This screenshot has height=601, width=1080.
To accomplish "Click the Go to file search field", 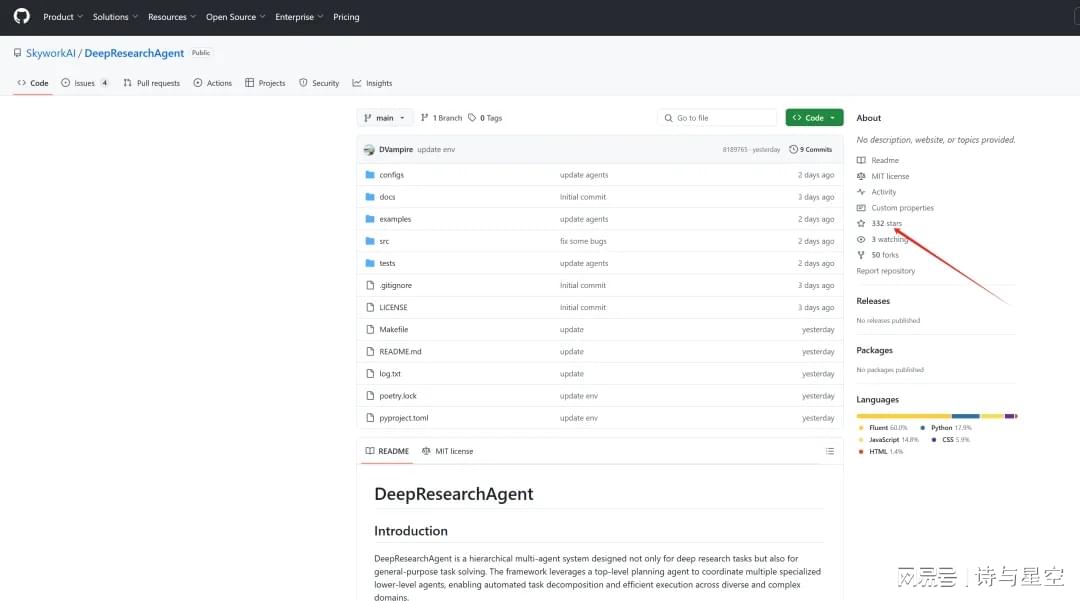I will pos(717,118).
